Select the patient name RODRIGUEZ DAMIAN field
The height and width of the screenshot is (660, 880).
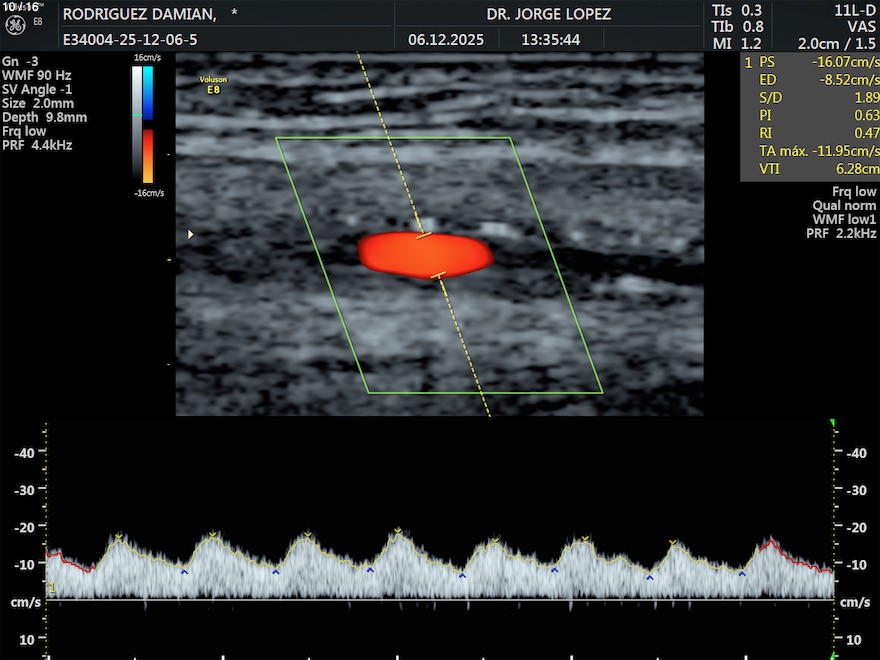(x=139, y=14)
